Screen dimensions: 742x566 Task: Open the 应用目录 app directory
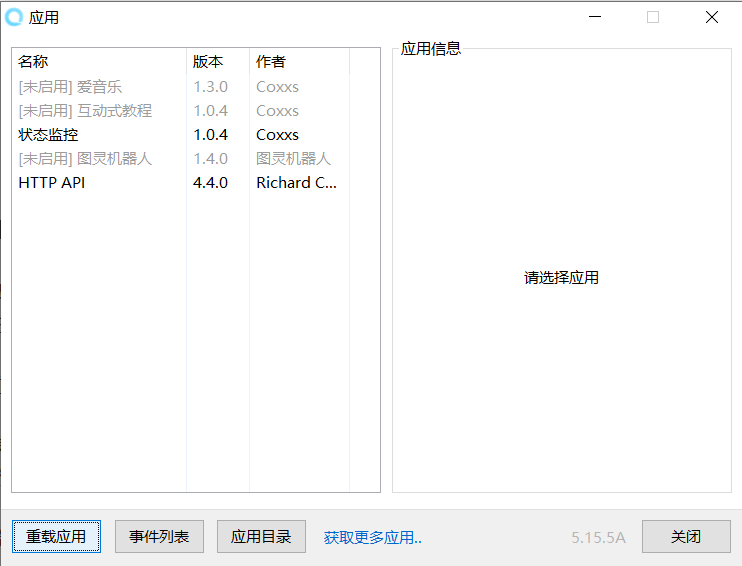[261, 536]
